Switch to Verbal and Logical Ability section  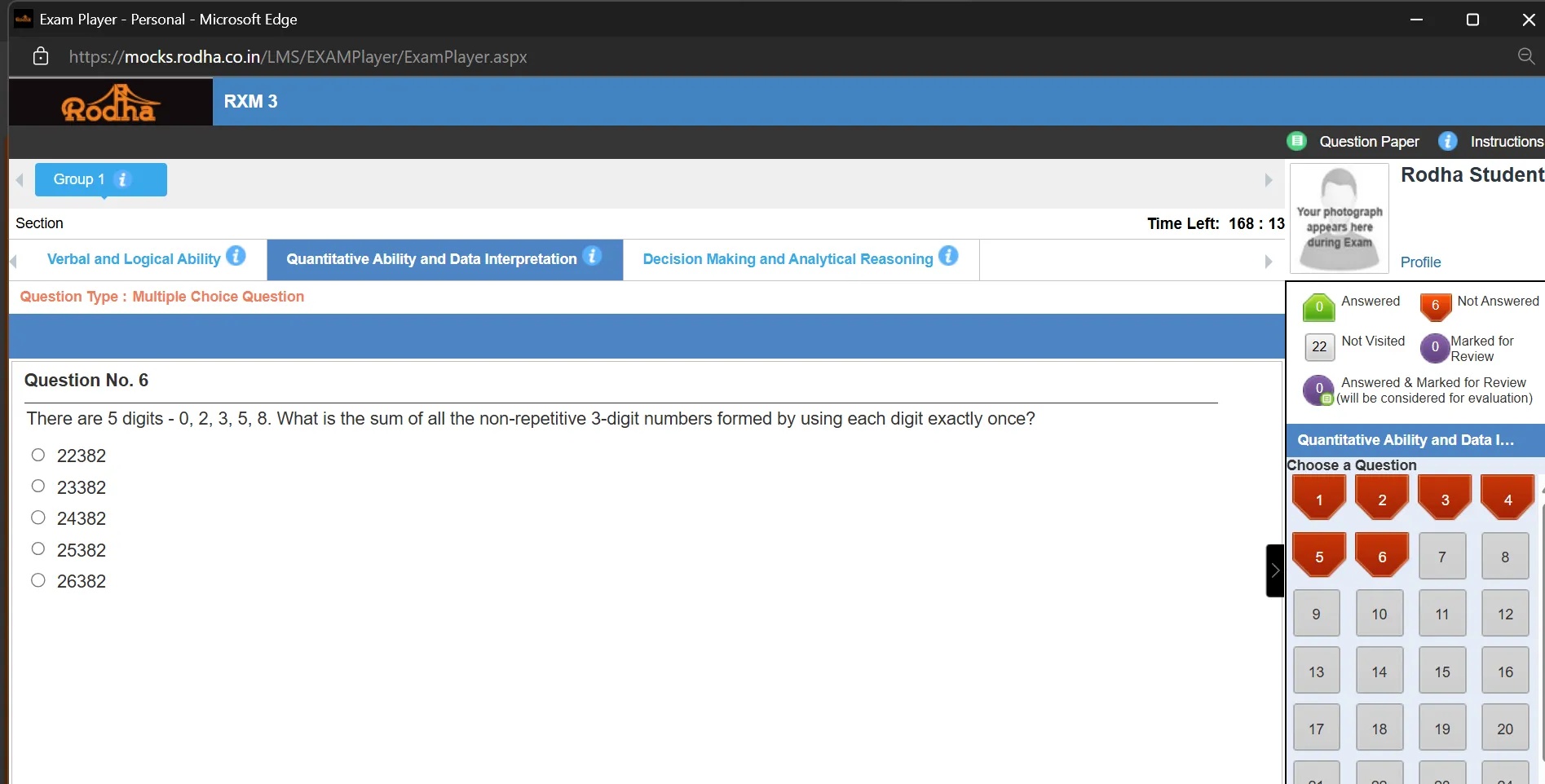[134, 259]
